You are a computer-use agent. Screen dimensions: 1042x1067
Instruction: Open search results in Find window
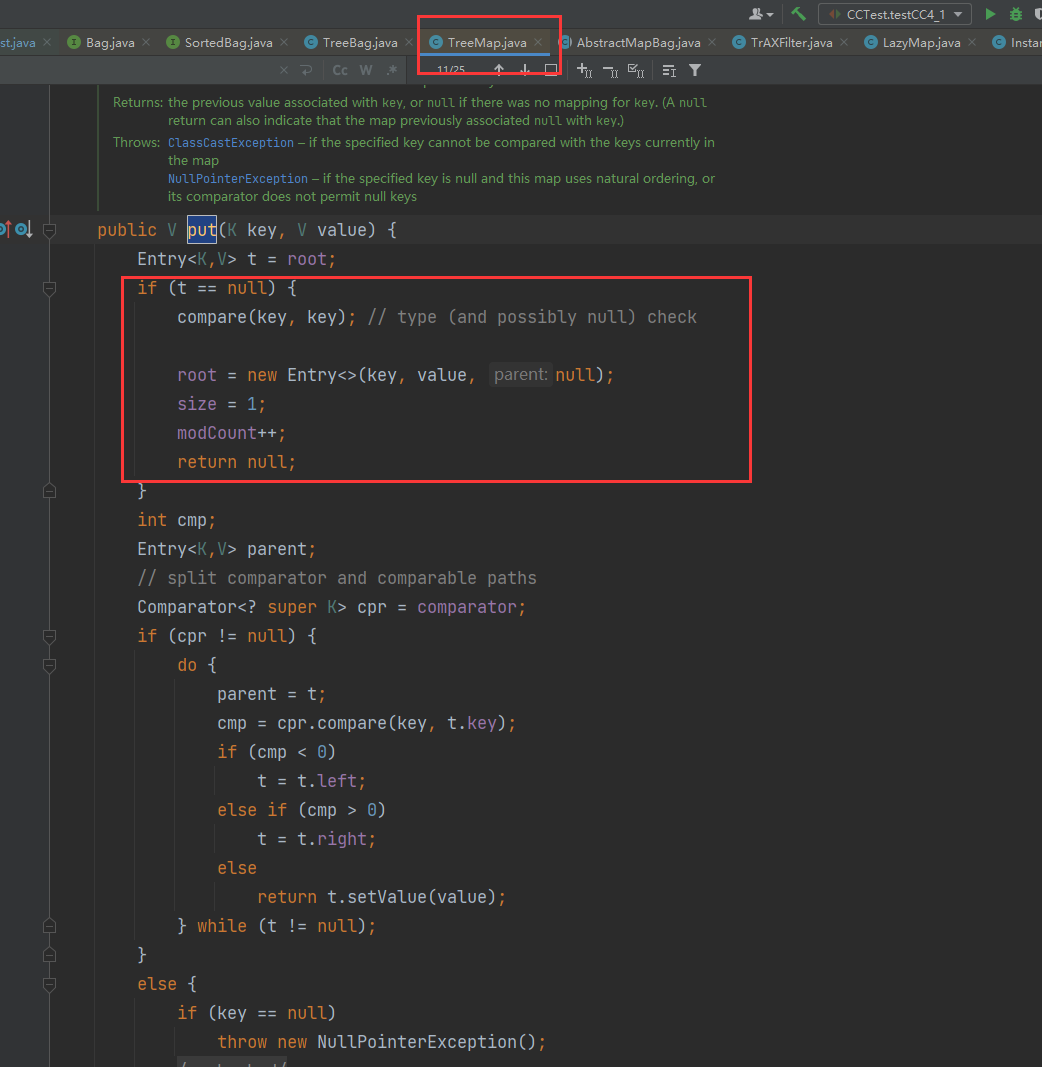[551, 70]
